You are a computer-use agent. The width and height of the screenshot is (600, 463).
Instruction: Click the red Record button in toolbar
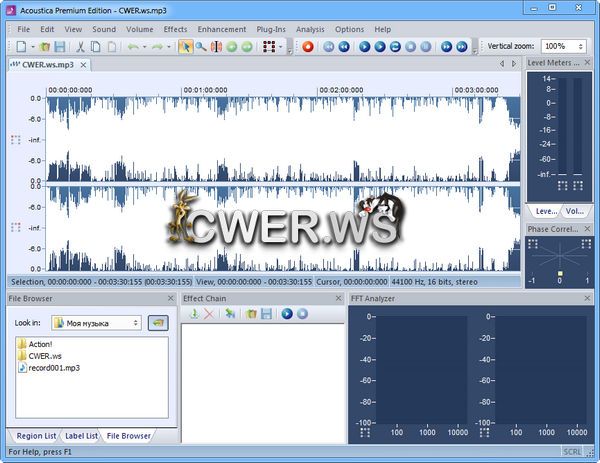pyautogui.click(x=308, y=46)
